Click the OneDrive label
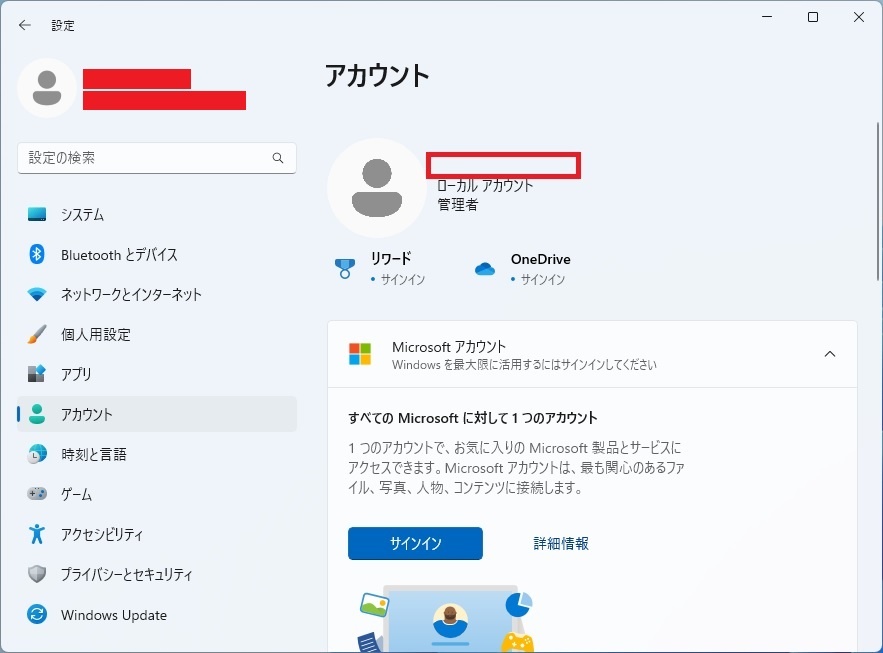Screen dimensions: 883x653 [x=541, y=259]
